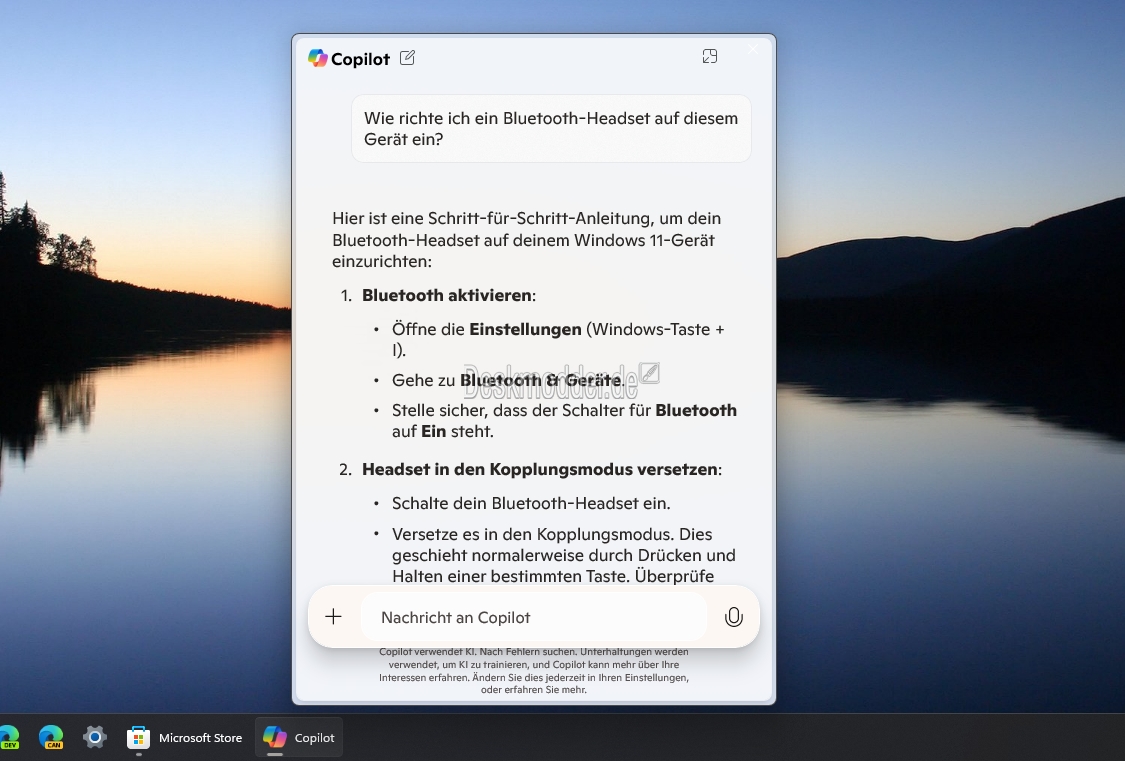
Task: Click the 'Headset in den Kopplungsmodus versetzen' heading
Action: click(542, 470)
